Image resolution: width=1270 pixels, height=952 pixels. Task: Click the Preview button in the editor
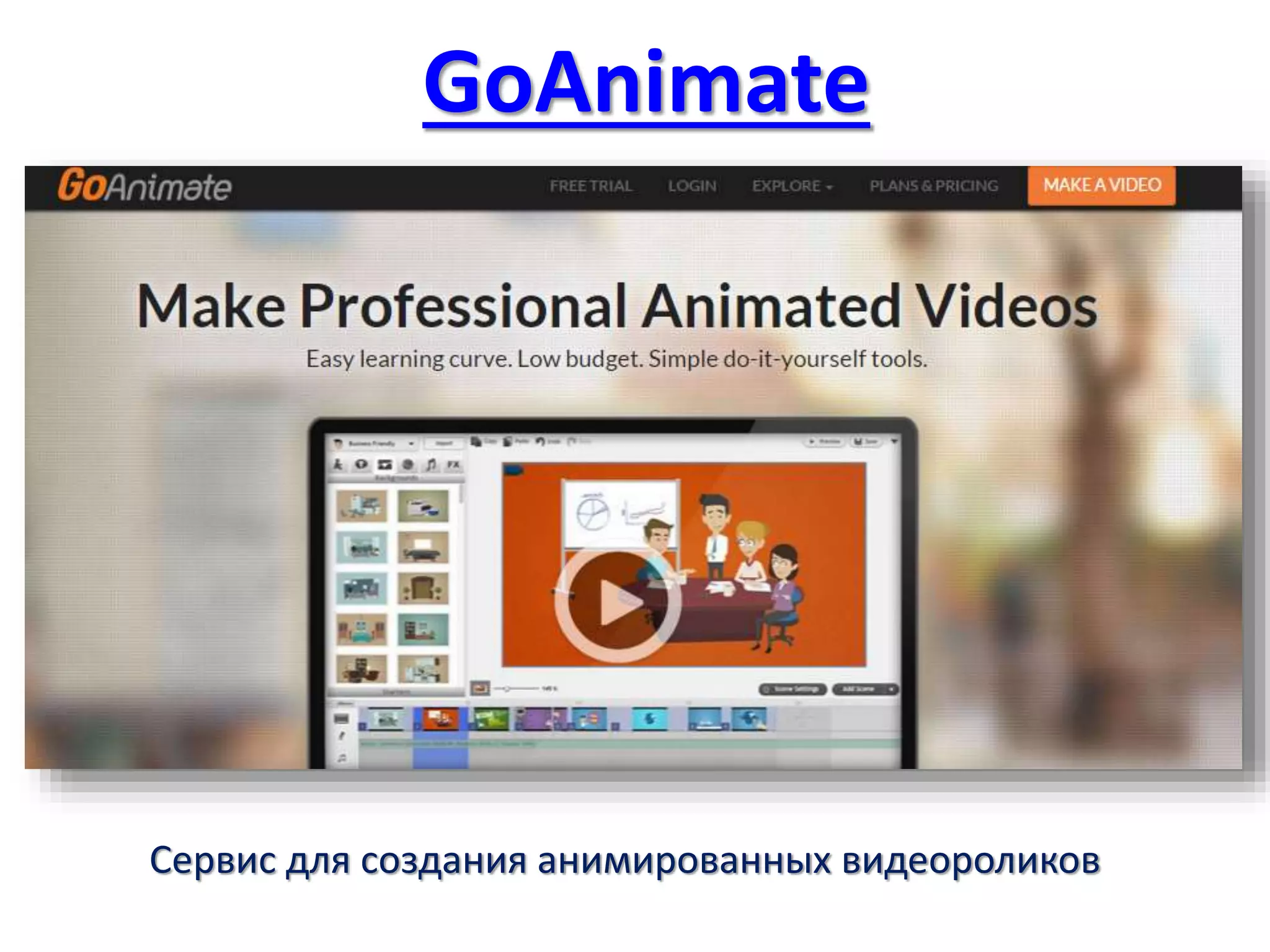click(824, 442)
